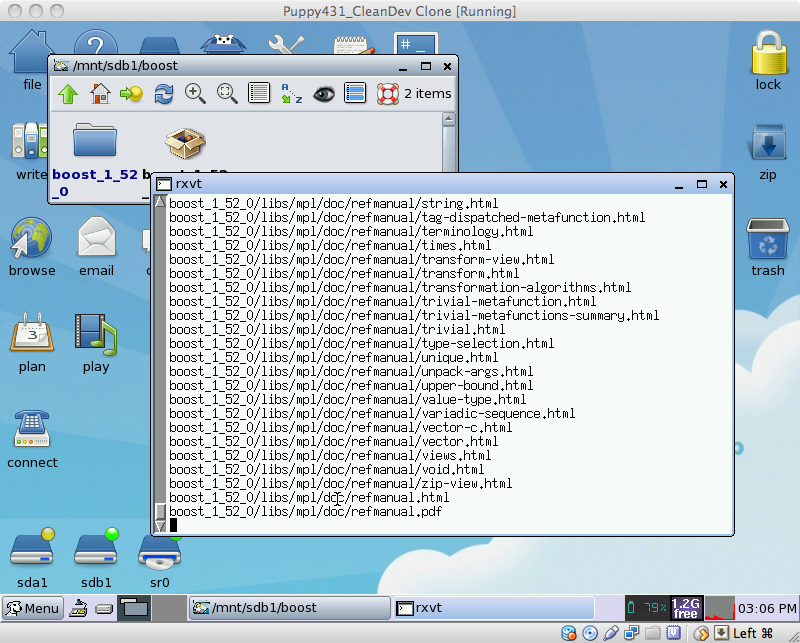Click the home folder toolbar icon
The image size is (800, 643).
[x=100, y=94]
